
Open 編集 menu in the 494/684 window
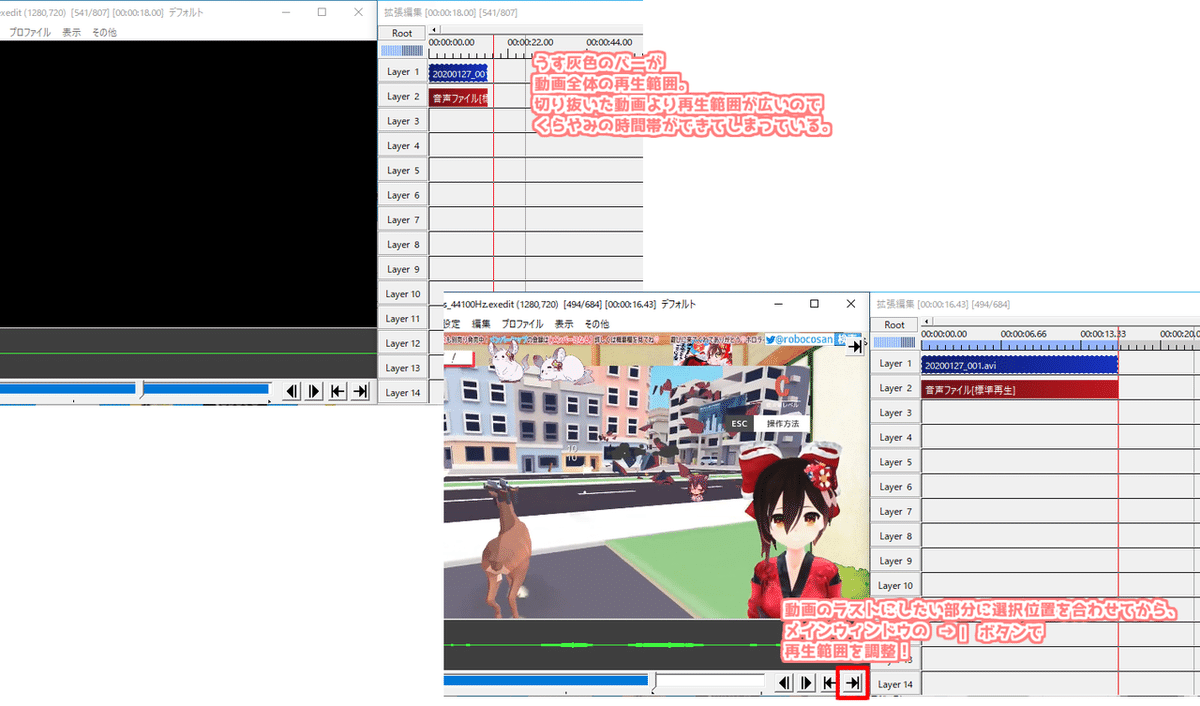pos(481,324)
